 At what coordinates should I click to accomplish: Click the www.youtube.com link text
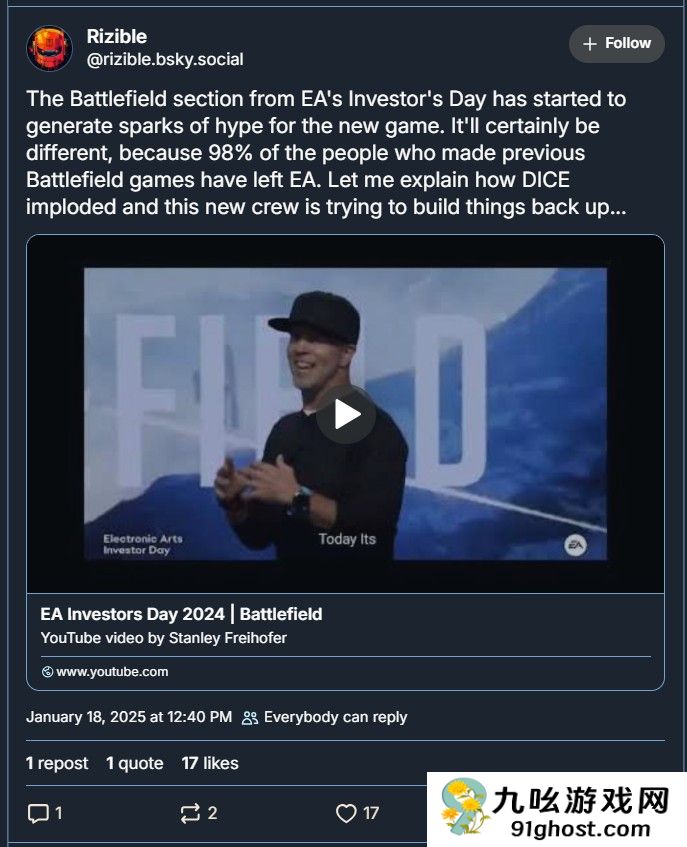click(112, 672)
